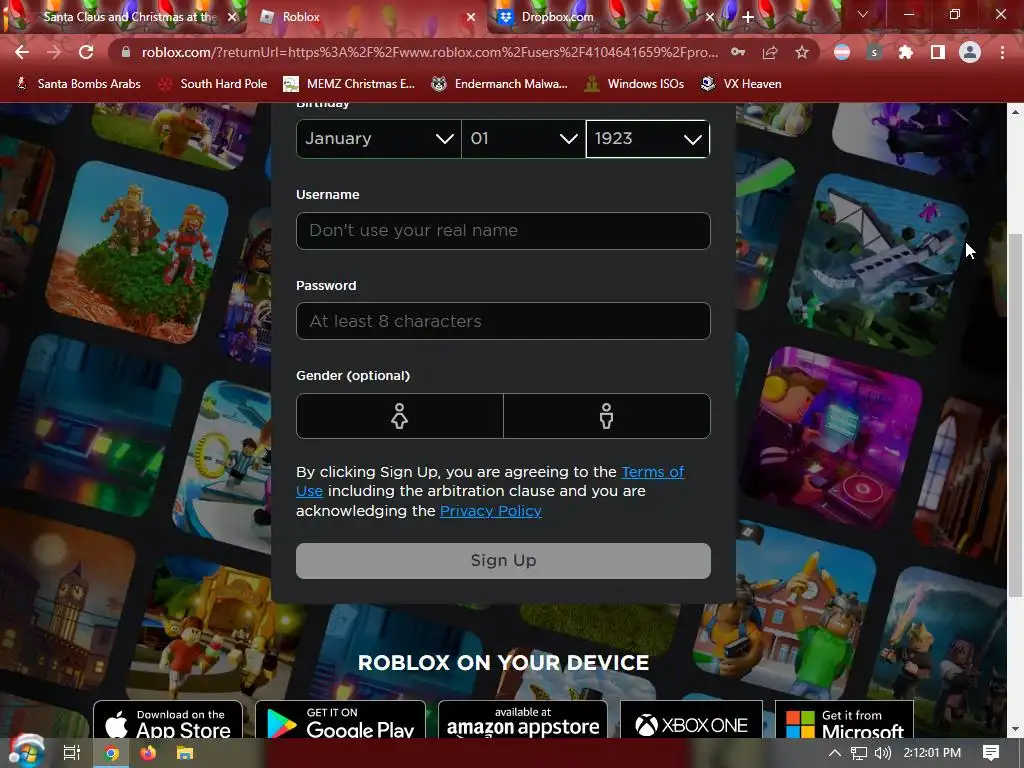The height and width of the screenshot is (768, 1024).
Task: Click the Password input field
Action: [503, 321]
